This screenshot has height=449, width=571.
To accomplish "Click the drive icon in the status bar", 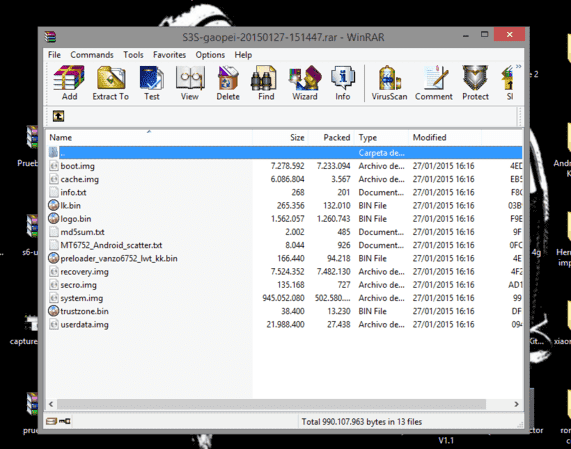I will pos(51,421).
